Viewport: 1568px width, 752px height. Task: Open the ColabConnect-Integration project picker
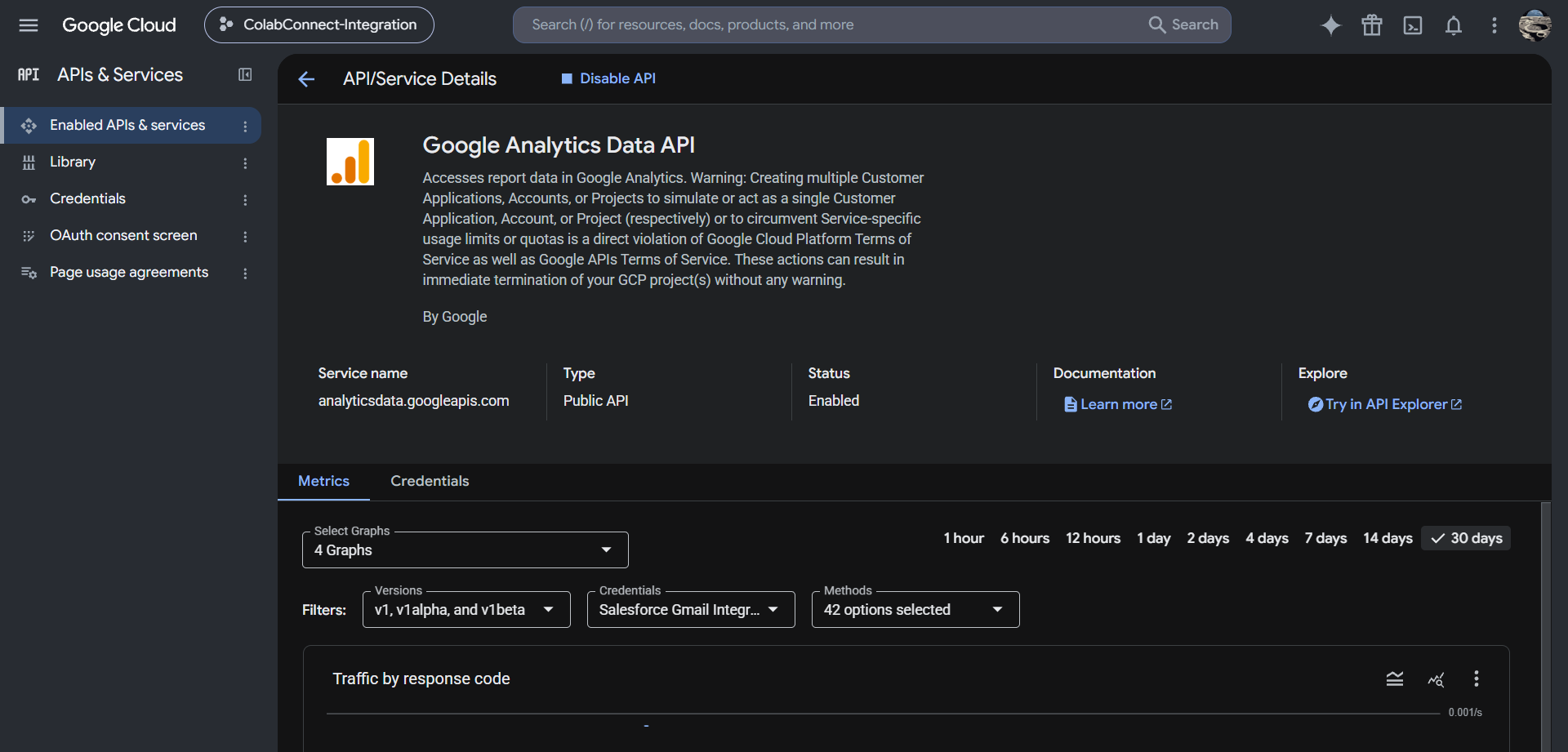point(319,25)
